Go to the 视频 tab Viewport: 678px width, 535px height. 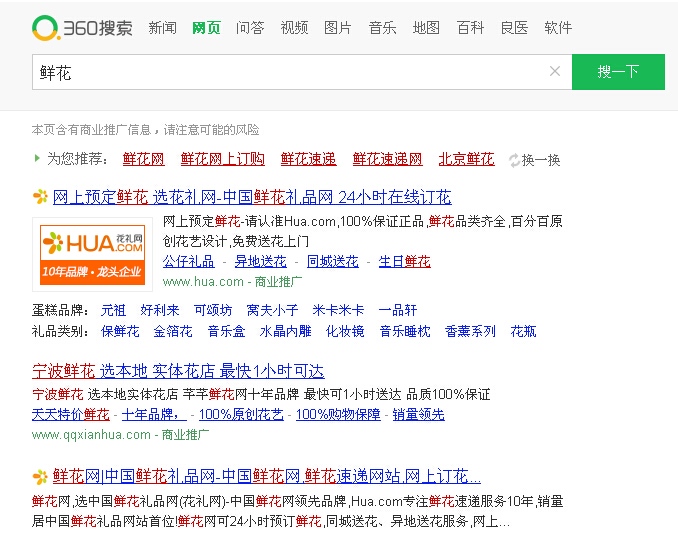294,28
